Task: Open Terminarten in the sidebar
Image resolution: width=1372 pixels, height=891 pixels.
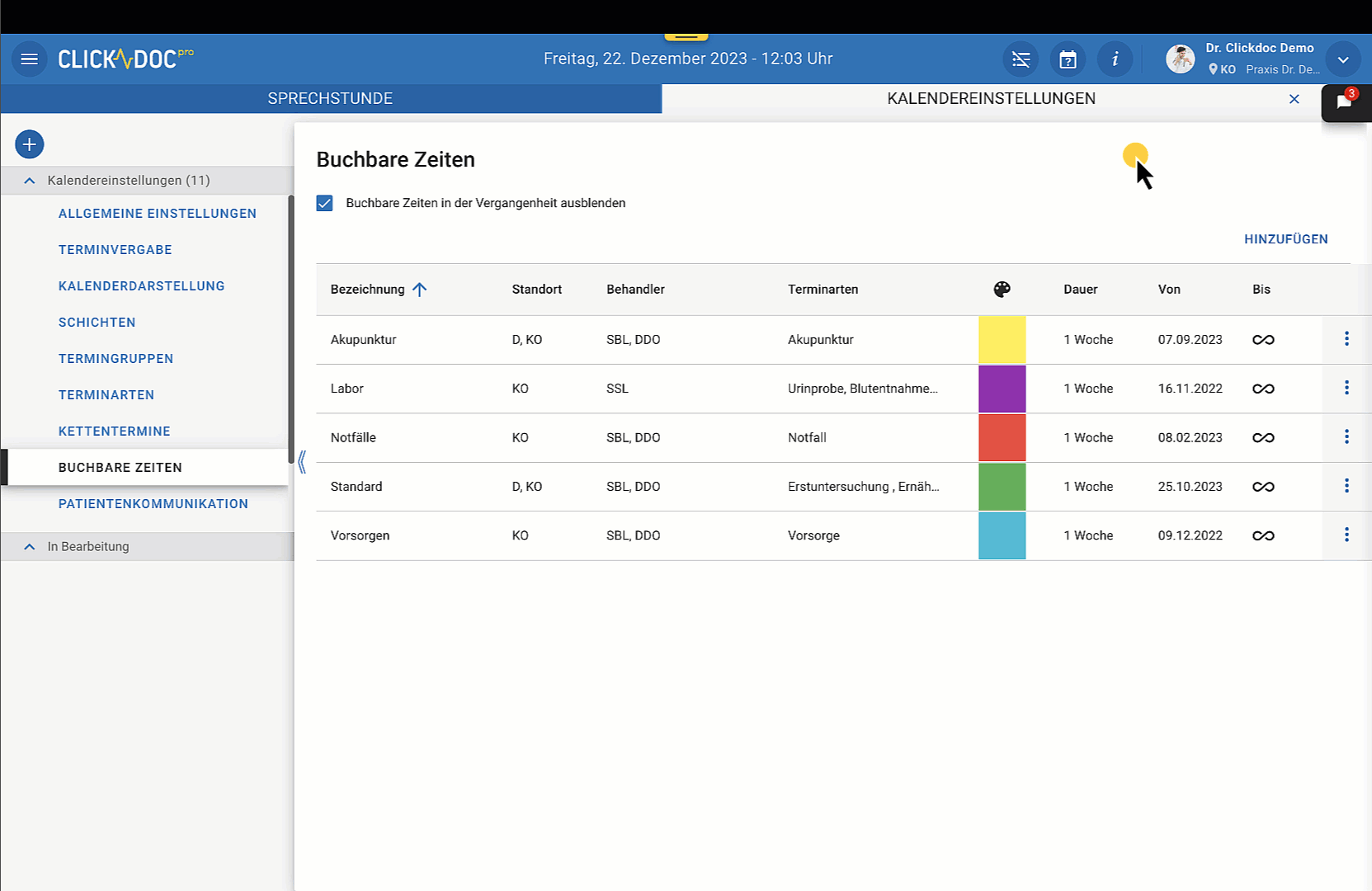Action: pyautogui.click(x=106, y=395)
